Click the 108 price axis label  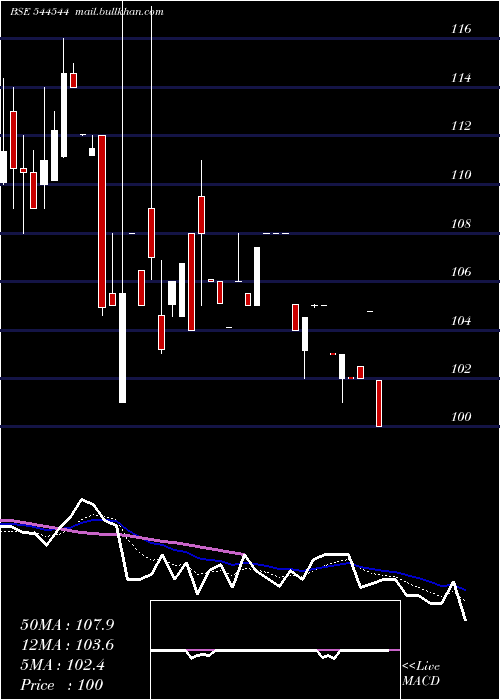[461, 224]
